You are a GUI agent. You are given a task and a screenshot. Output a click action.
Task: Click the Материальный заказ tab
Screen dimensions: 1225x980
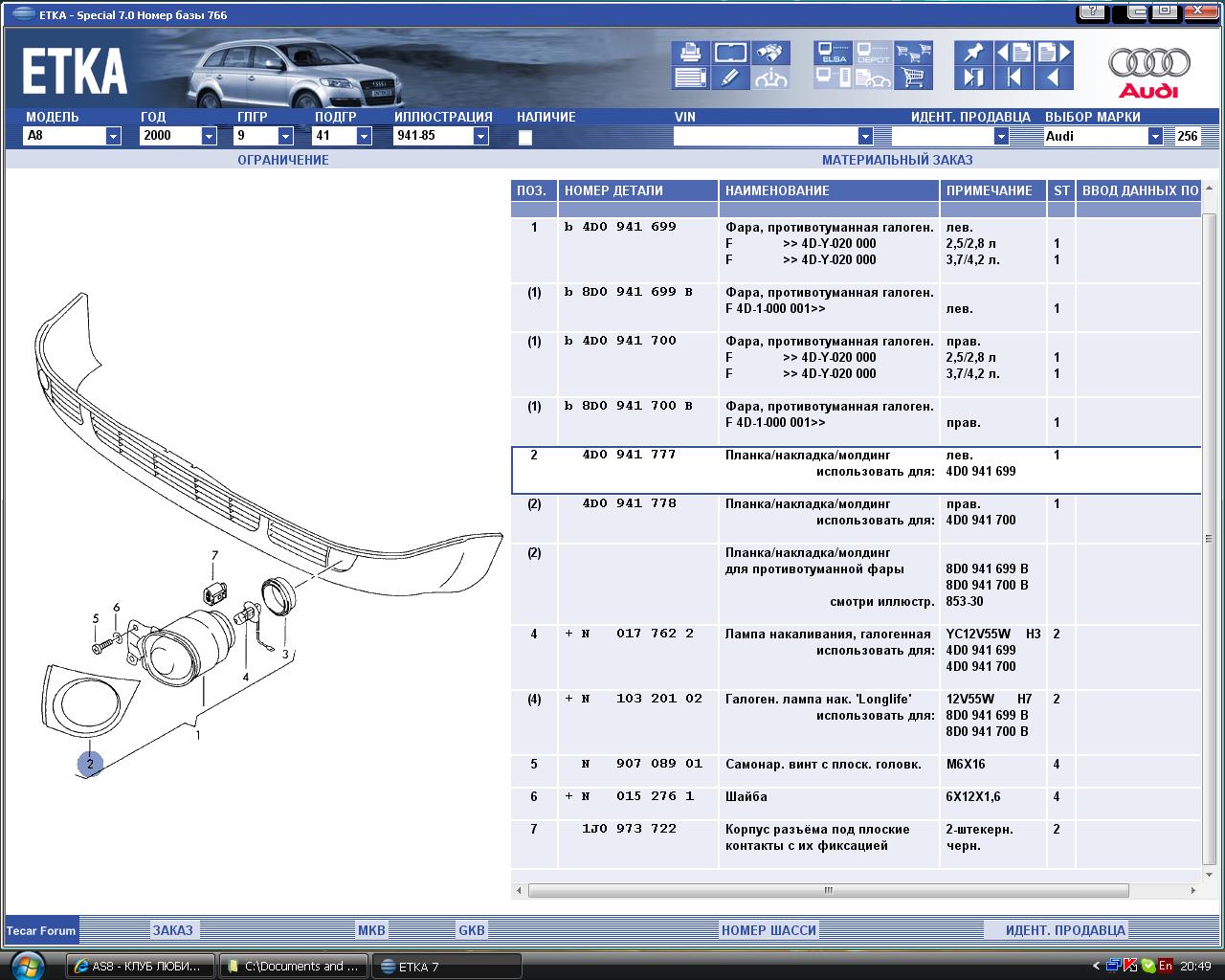point(897,160)
